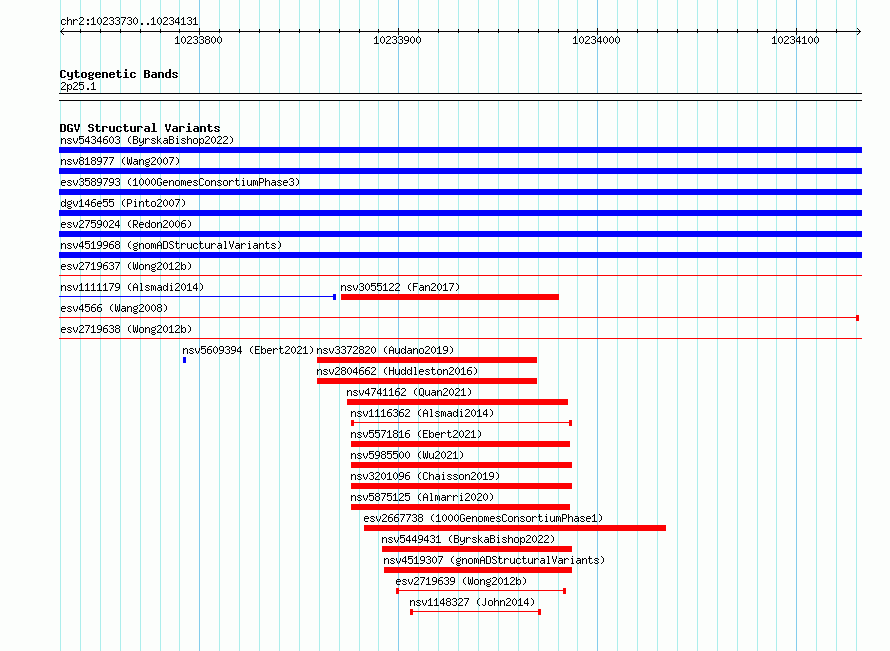Click the blue bar under nsv5434603
The image size is (890, 651).
pos(460,150)
